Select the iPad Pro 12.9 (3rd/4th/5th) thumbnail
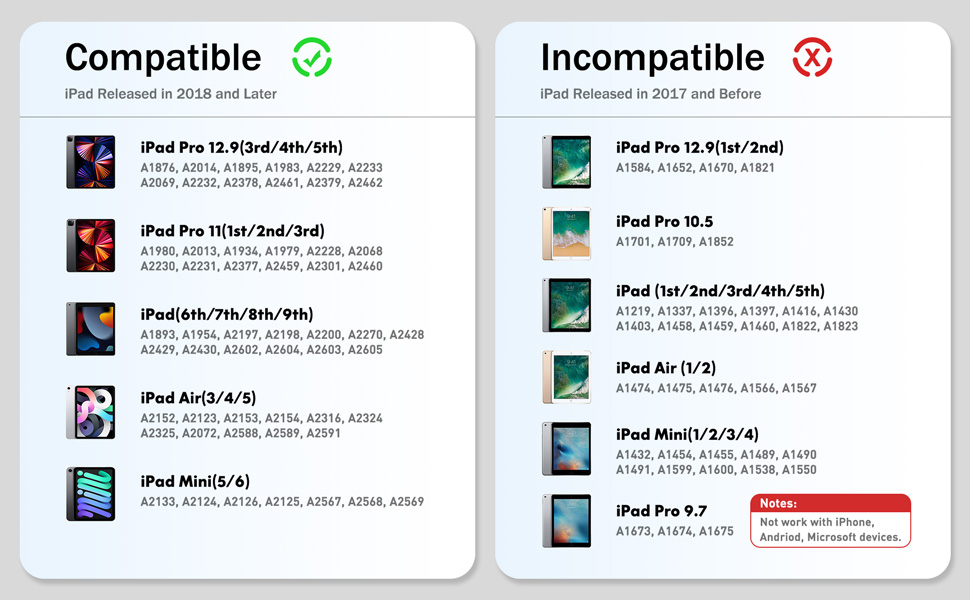The height and width of the screenshot is (600, 970). [x=91, y=162]
